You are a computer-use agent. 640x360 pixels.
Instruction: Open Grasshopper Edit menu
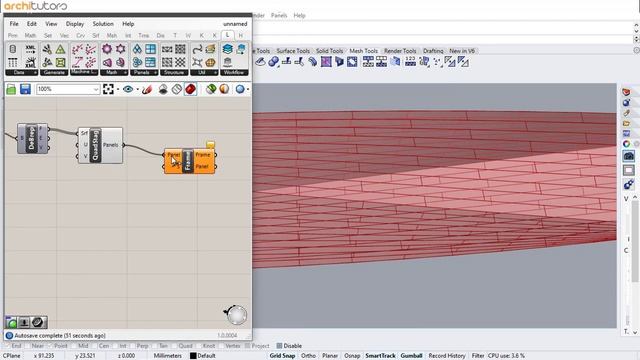pos(31,24)
